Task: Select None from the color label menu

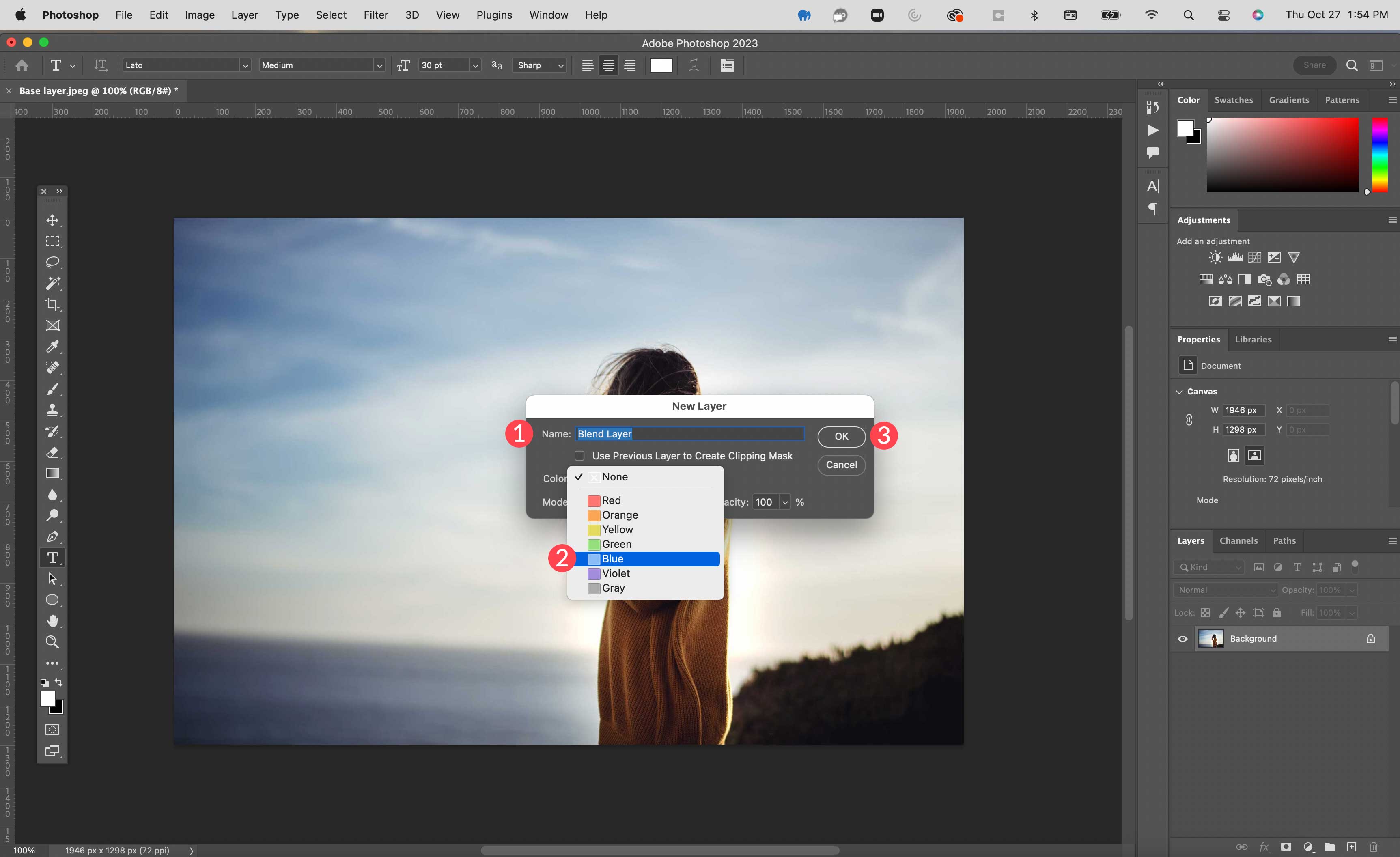Action: point(614,476)
